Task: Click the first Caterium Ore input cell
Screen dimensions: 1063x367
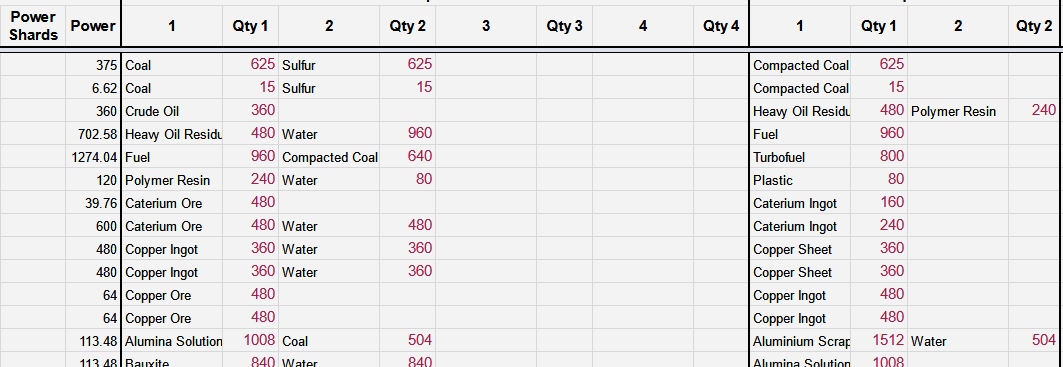Action: tap(172, 204)
